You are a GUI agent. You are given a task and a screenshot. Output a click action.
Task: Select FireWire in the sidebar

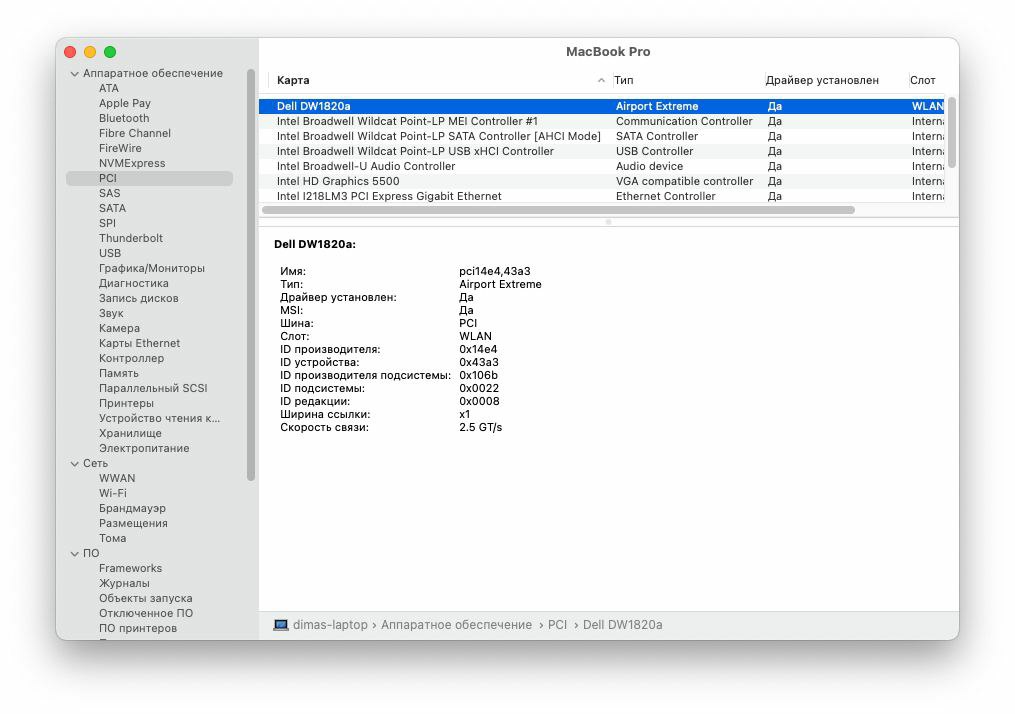point(120,148)
